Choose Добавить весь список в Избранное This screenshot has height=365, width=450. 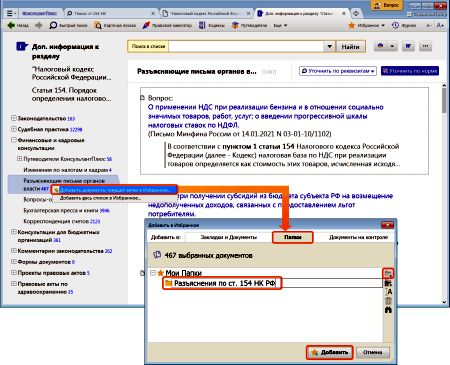click(100, 198)
